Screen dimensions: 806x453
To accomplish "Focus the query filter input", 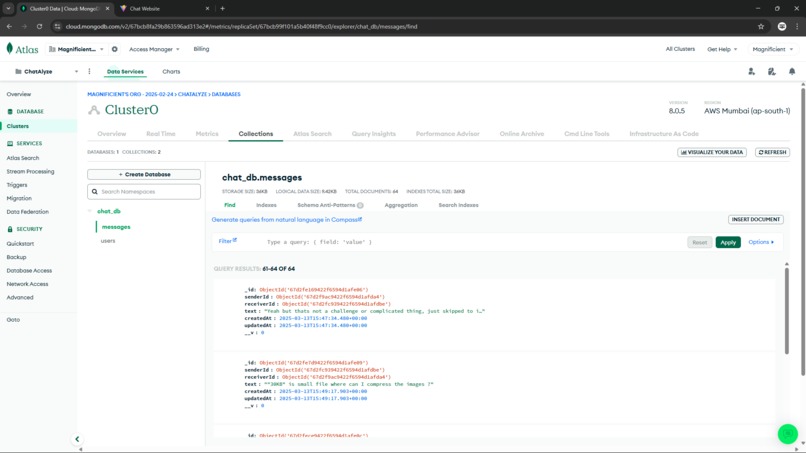I will pos(473,242).
